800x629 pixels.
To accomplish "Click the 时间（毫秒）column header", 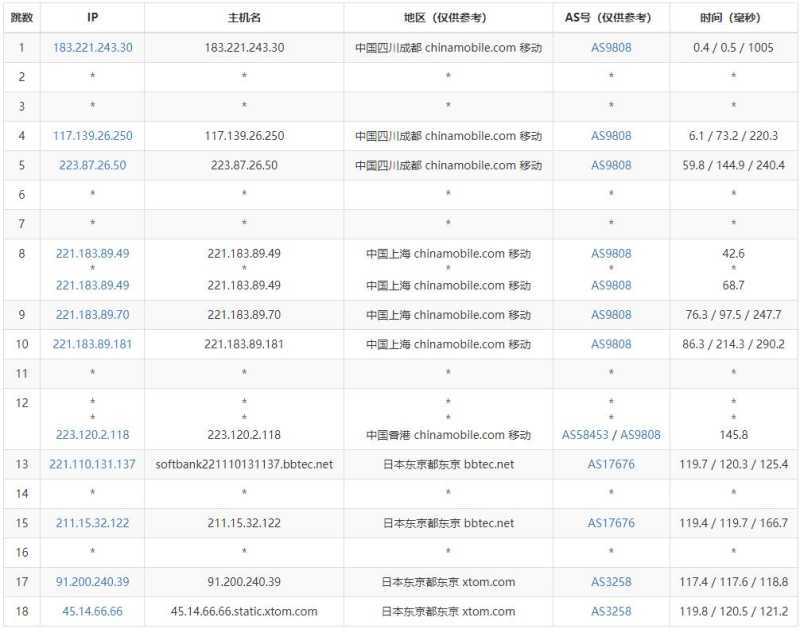I will 731,16.
